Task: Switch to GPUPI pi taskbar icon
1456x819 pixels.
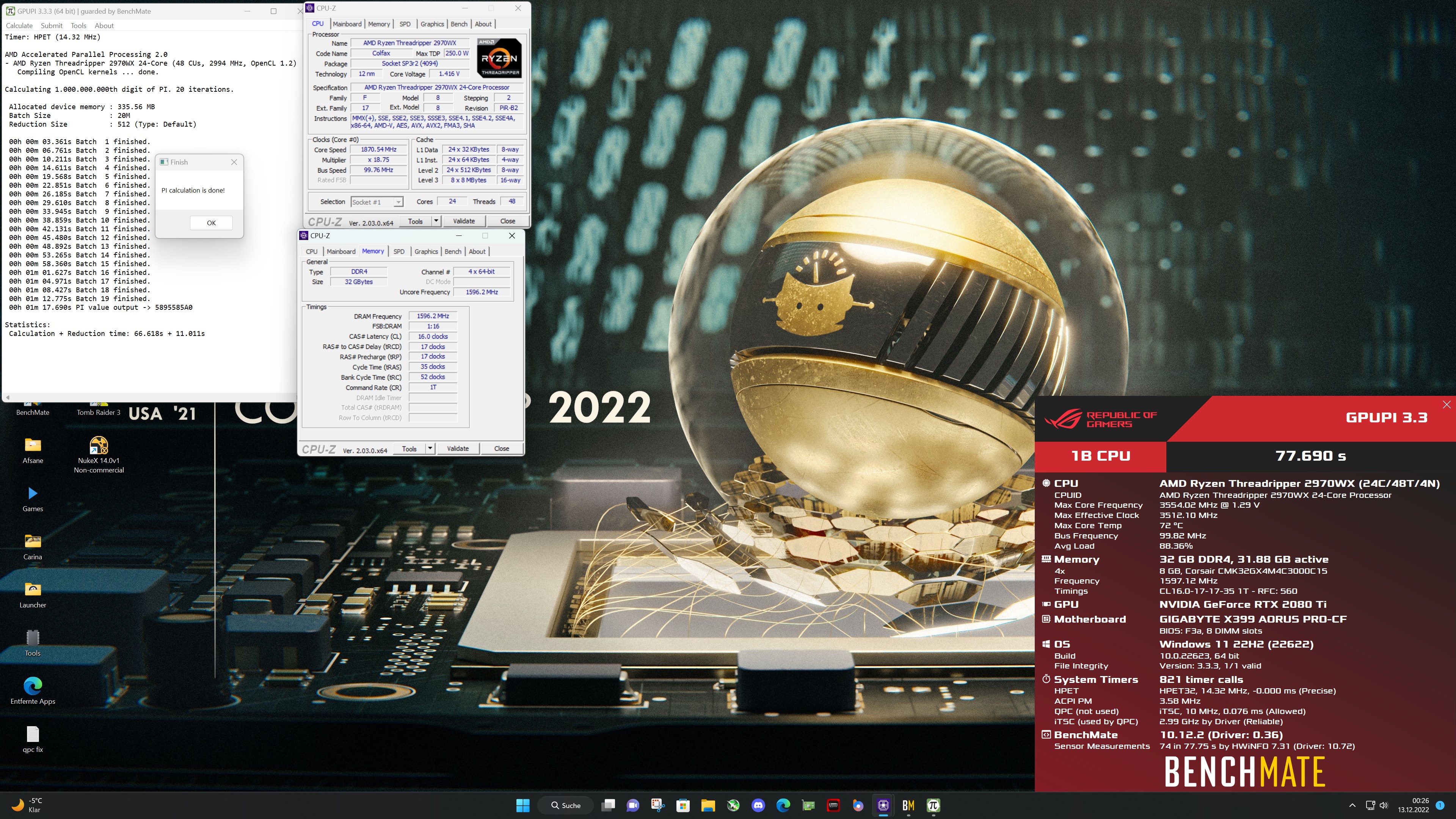Action: [933, 805]
